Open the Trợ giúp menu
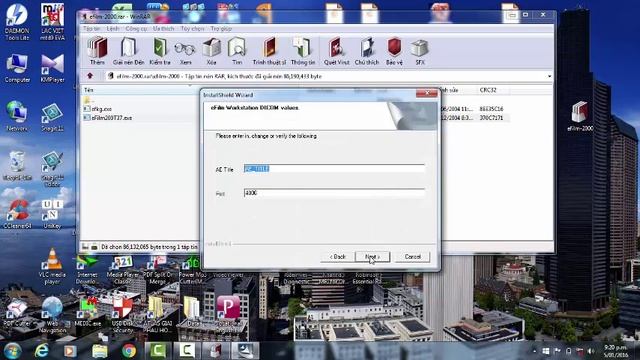Screen dimensions: 640x360 tap(221, 29)
